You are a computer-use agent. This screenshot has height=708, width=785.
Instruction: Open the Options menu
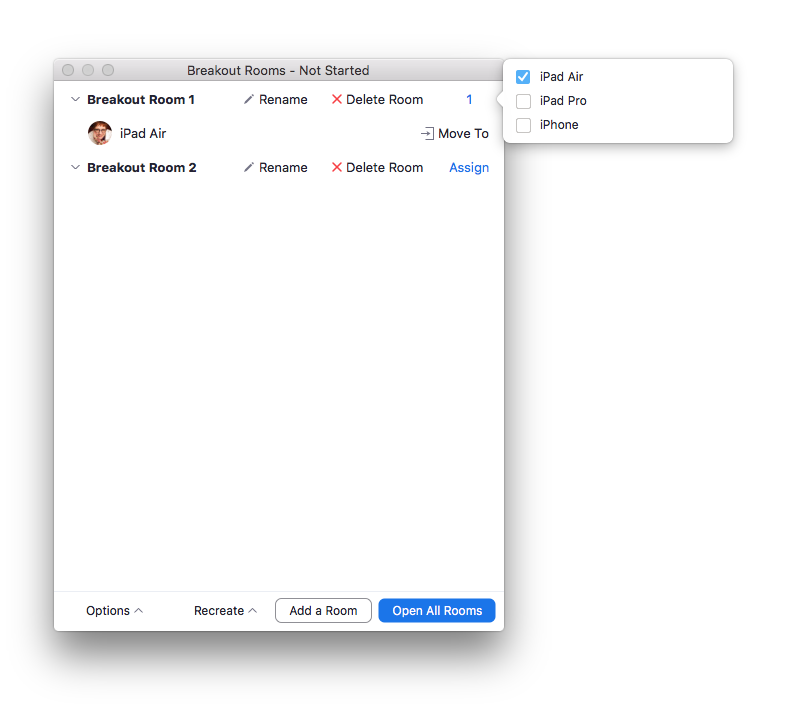click(114, 611)
